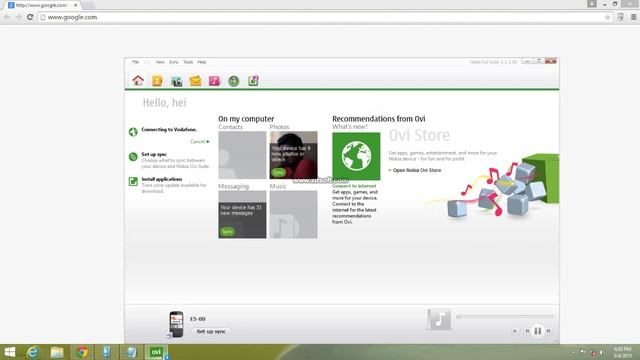Click the music note album art icon
The image size is (640, 360).
(439, 319)
